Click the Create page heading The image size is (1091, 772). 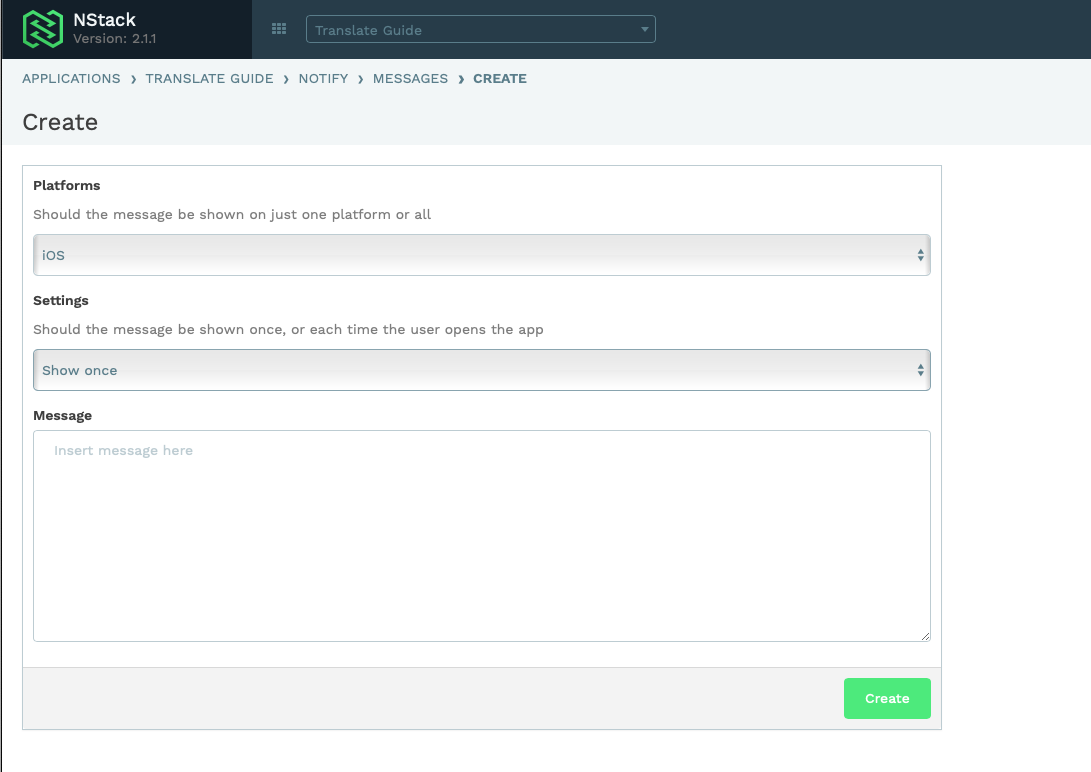coord(60,122)
